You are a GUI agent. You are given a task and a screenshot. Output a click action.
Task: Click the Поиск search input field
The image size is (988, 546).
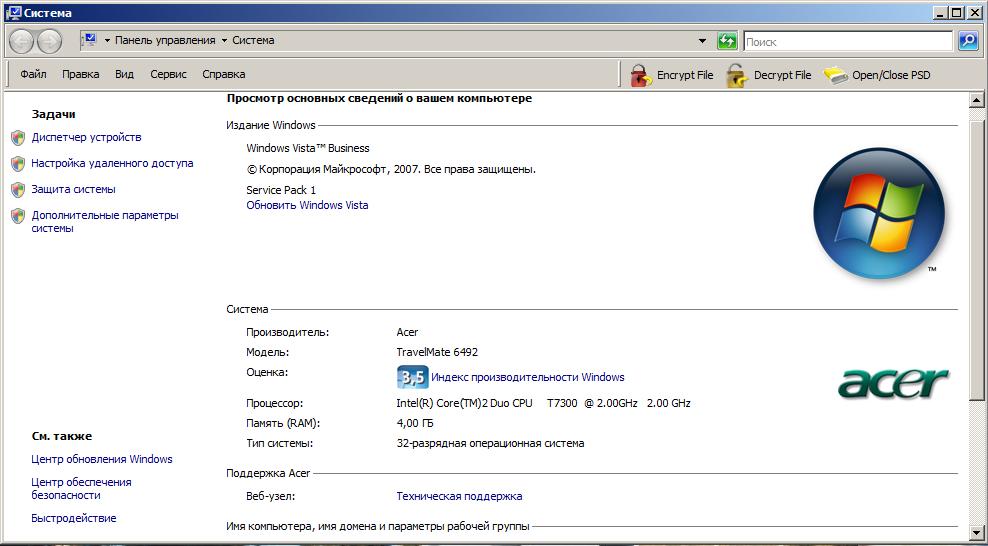coord(847,42)
